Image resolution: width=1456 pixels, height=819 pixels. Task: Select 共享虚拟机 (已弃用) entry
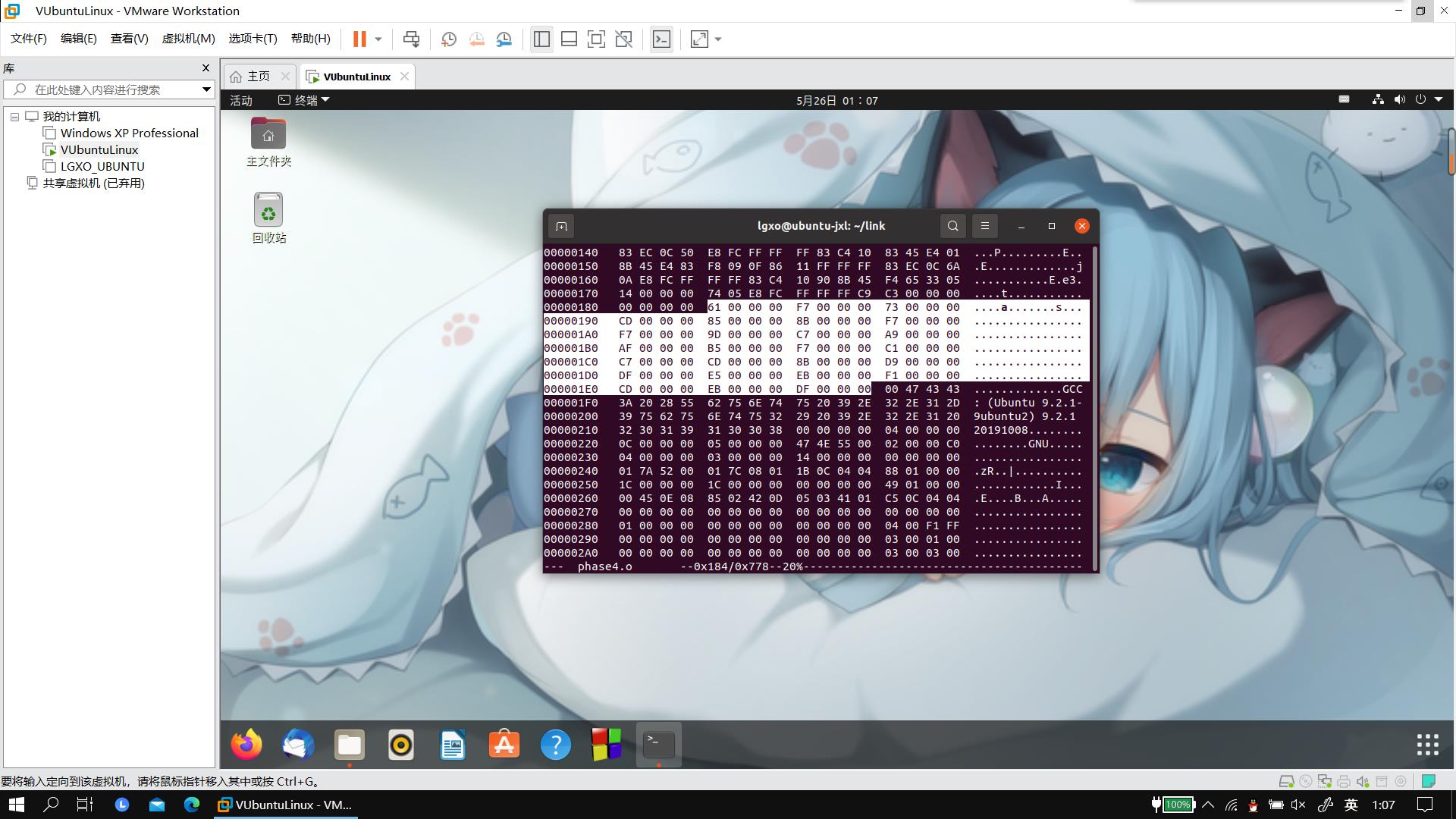point(93,184)
